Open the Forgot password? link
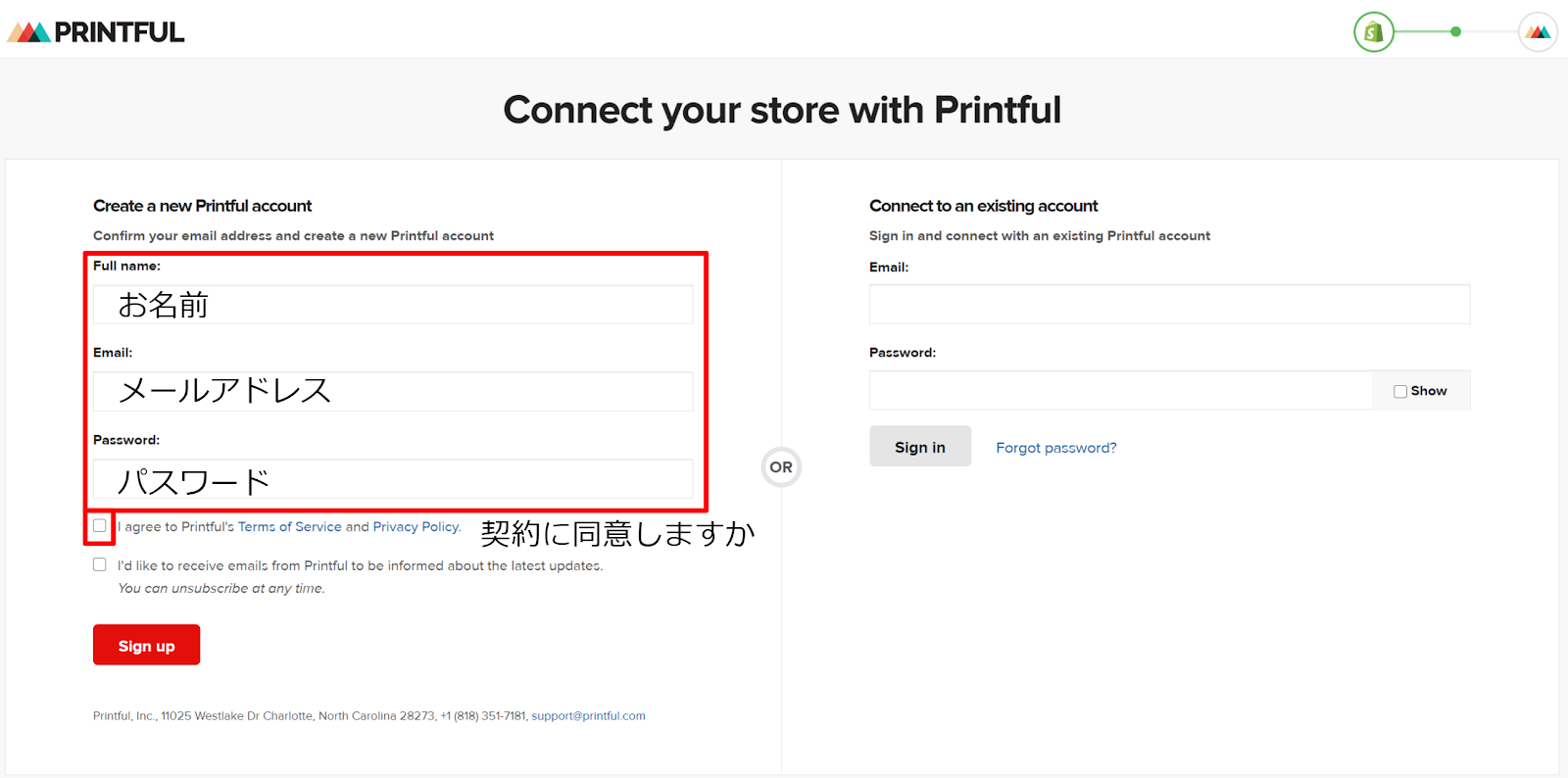This screenshot has height=778, width=1568. (1056, 448)
